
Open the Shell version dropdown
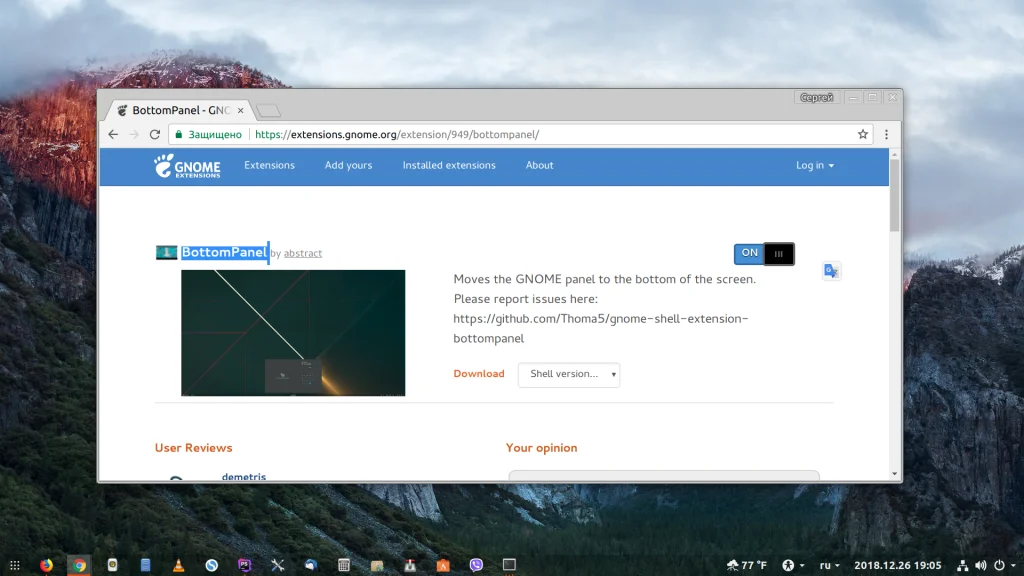569,374
